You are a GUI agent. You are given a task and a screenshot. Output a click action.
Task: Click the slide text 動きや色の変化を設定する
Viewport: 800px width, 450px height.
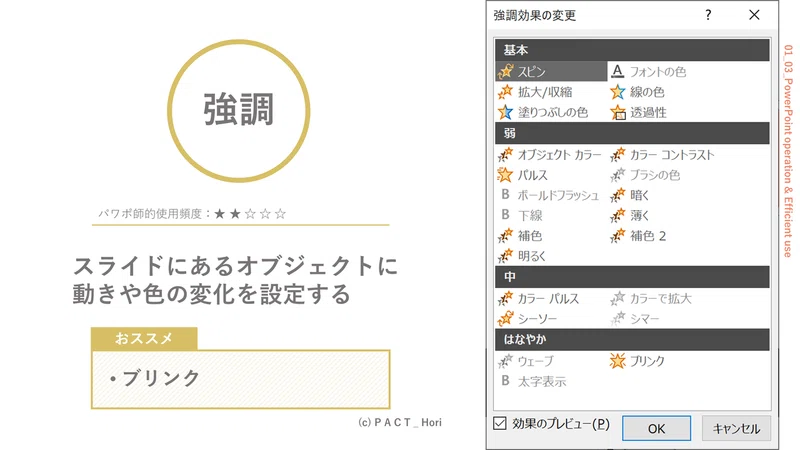click(x=211, y=294)
